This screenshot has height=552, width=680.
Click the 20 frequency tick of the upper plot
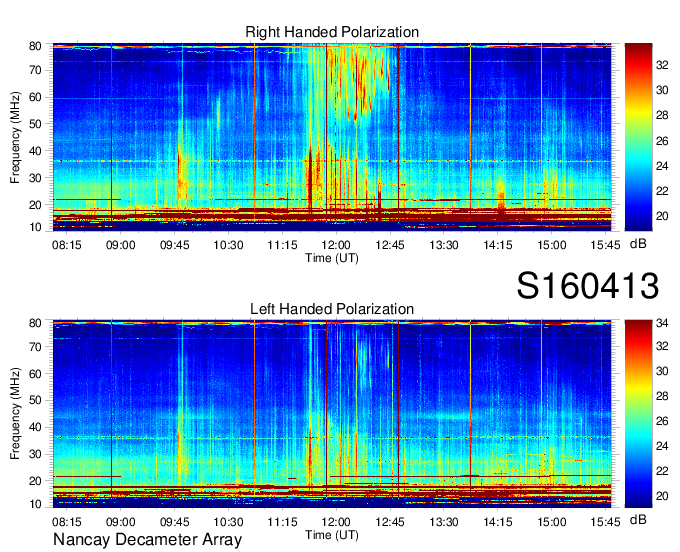[x=35, y=205]
